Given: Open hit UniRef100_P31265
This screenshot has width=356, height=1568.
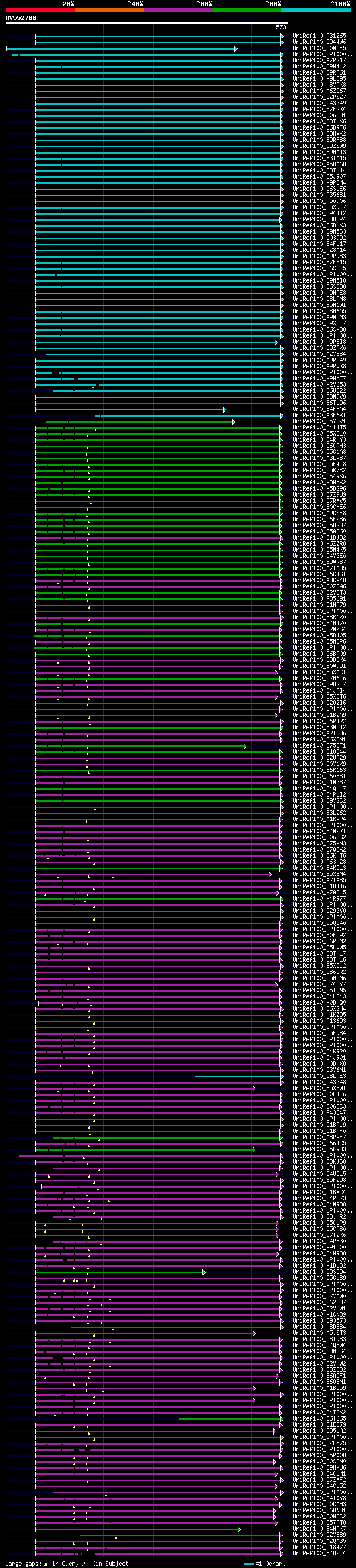Looking at the screenshot, I should tap(319, 36).
